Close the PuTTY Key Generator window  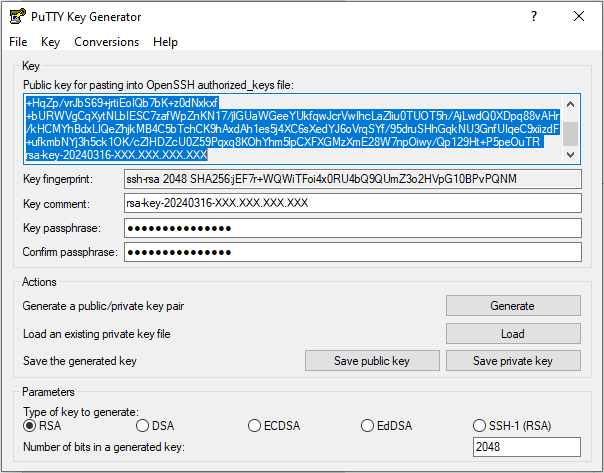pyautogui.click(x=579, y=16)
